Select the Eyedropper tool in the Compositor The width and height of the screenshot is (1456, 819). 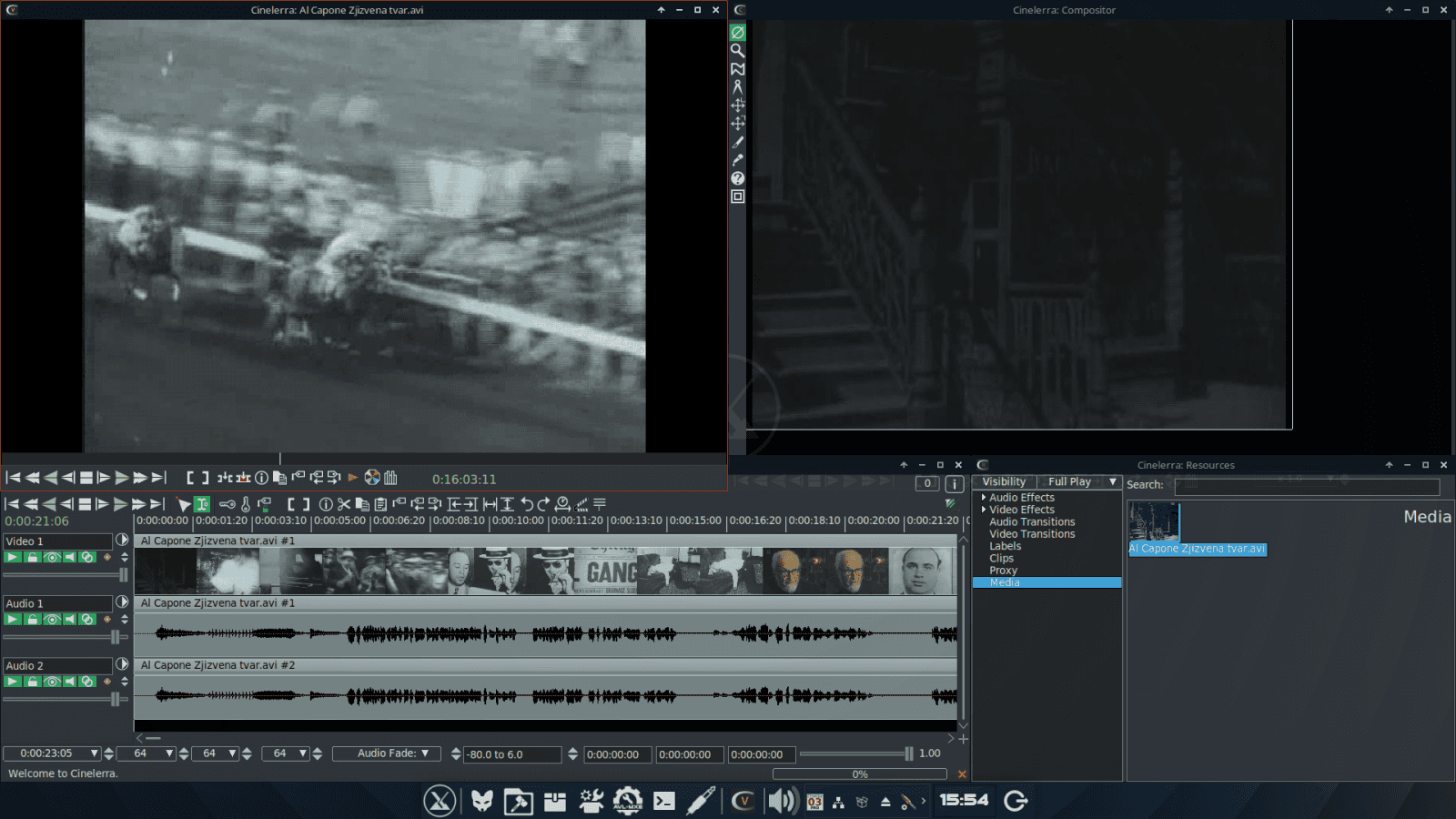738,160
